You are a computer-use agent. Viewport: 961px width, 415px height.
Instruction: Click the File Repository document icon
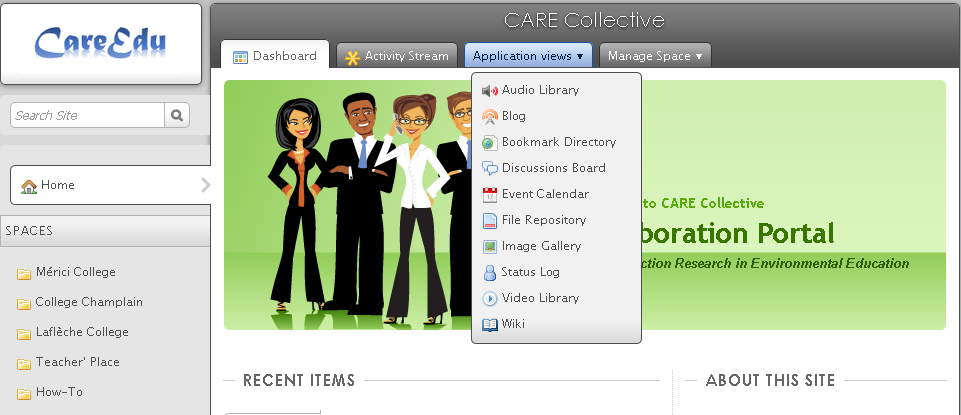pos(489,221)
